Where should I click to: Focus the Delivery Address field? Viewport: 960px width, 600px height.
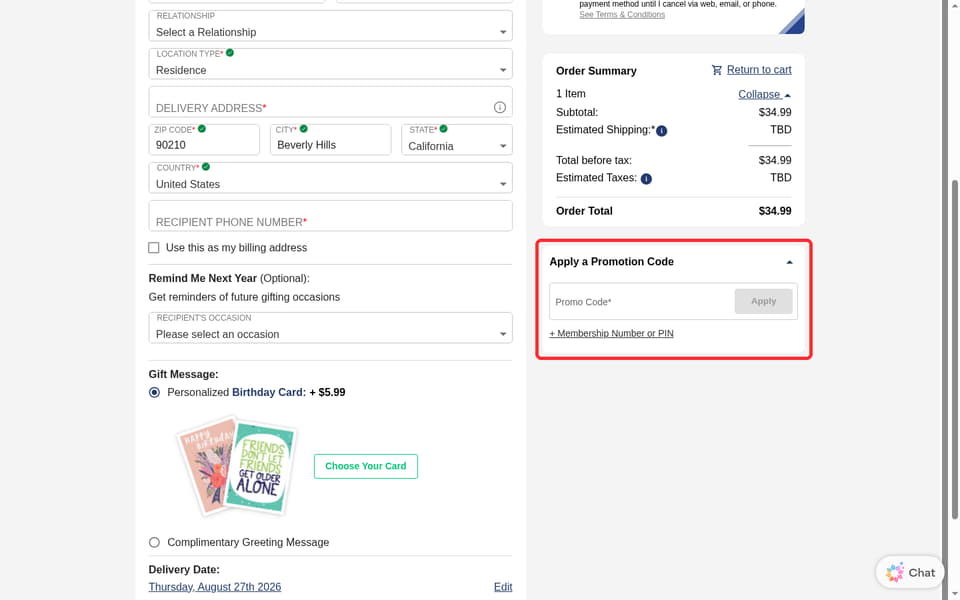click(331, 102)
